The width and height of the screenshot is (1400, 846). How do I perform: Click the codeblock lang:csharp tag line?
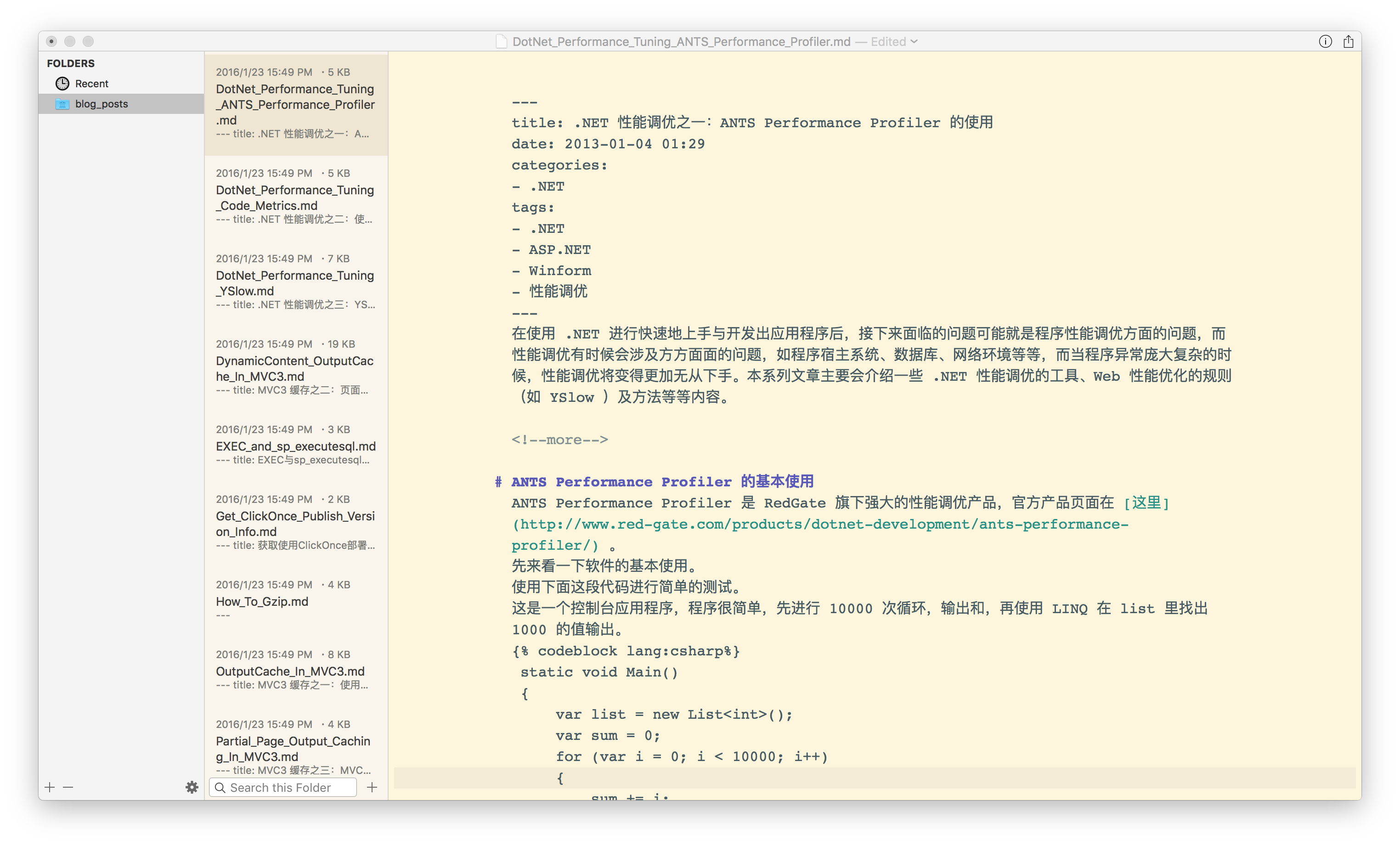click(x=626, y=651)
